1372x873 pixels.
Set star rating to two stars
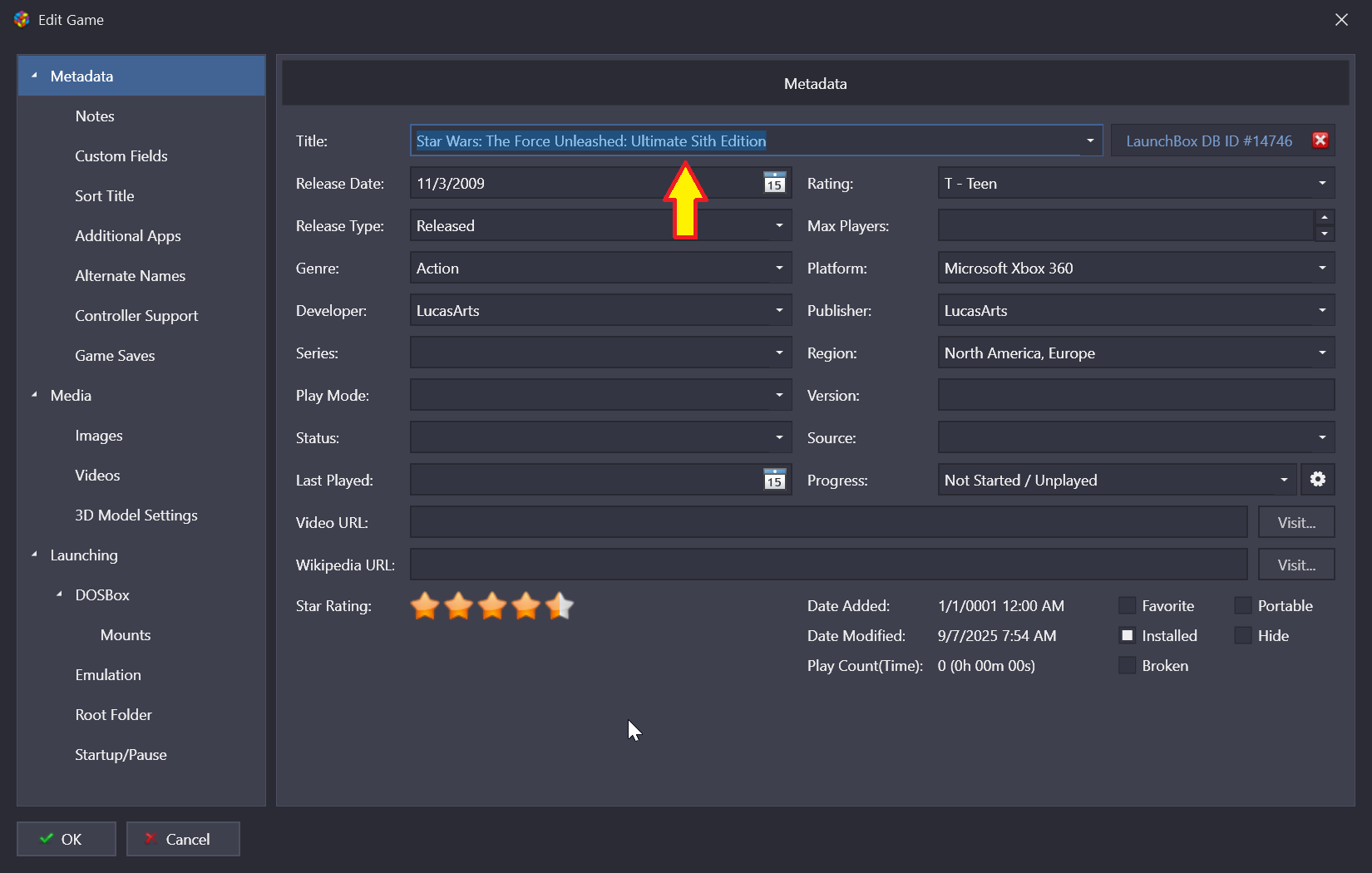pyautogui.click(x=459, y=606)
